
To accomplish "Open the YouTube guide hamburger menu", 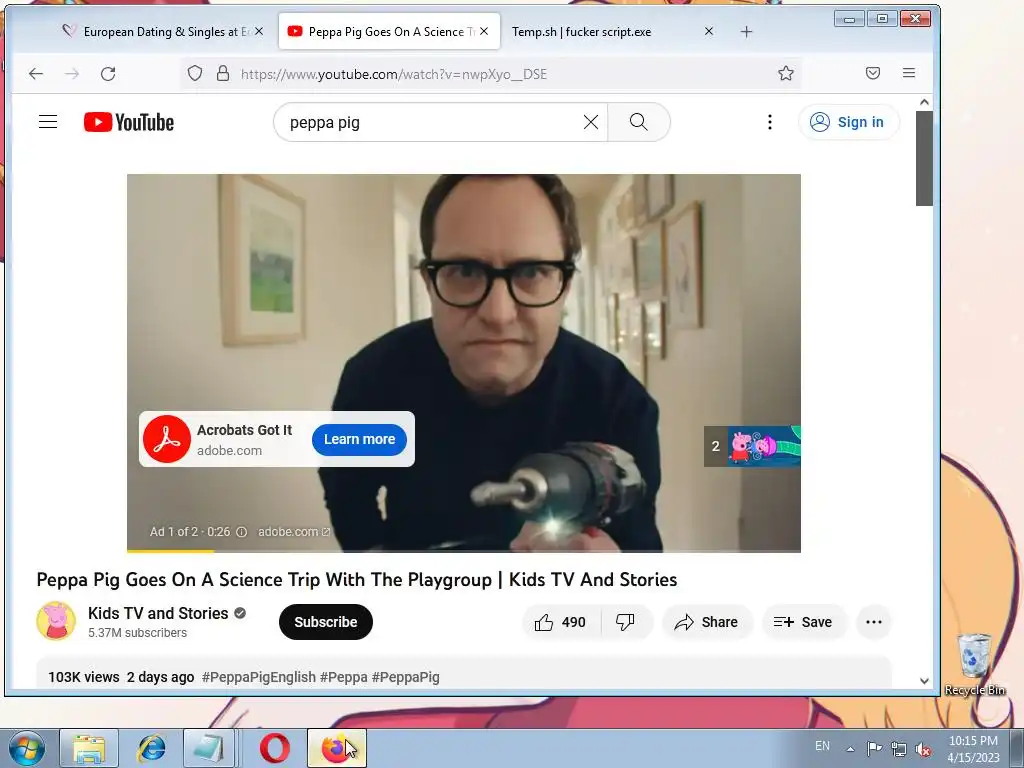I will click(48, 122).
